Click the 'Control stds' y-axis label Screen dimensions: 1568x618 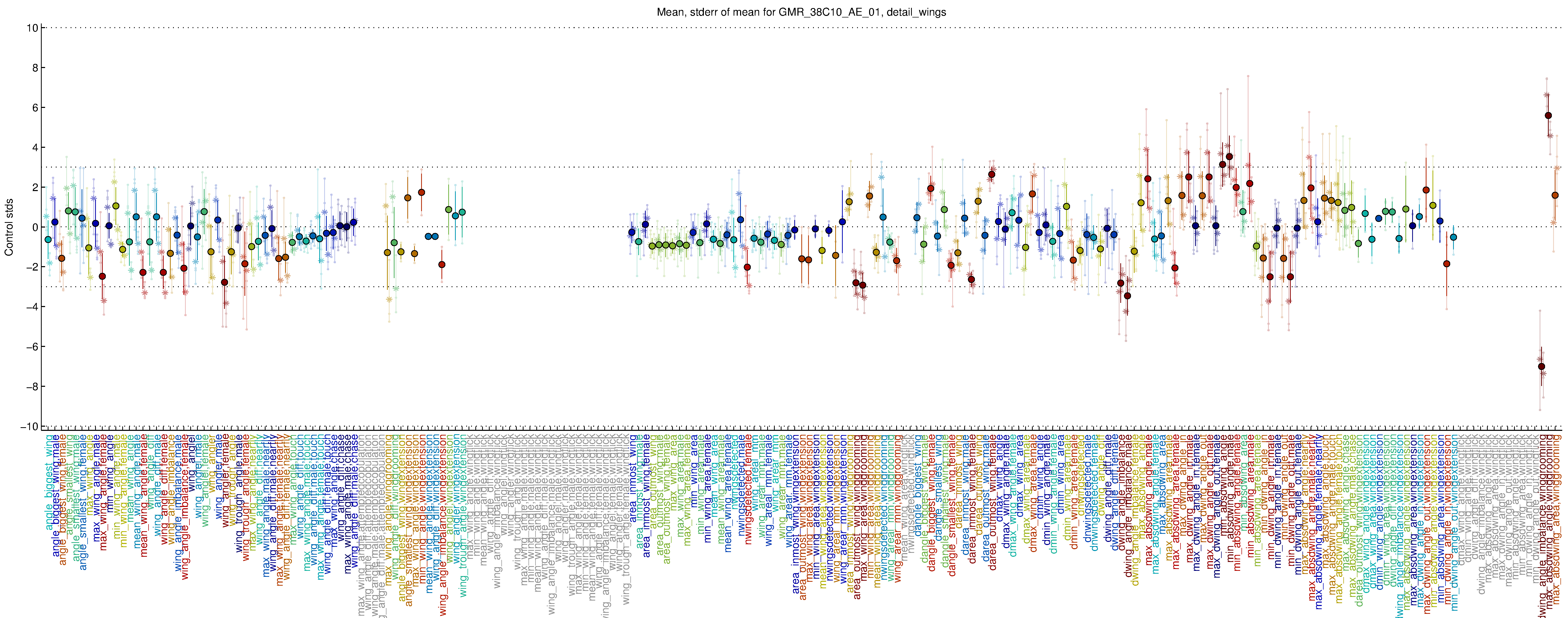tap(9, 227)
